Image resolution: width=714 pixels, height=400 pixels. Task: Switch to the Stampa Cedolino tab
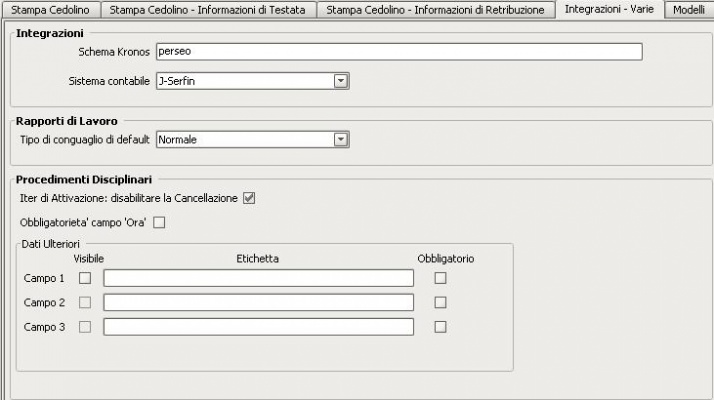[49, 9]
